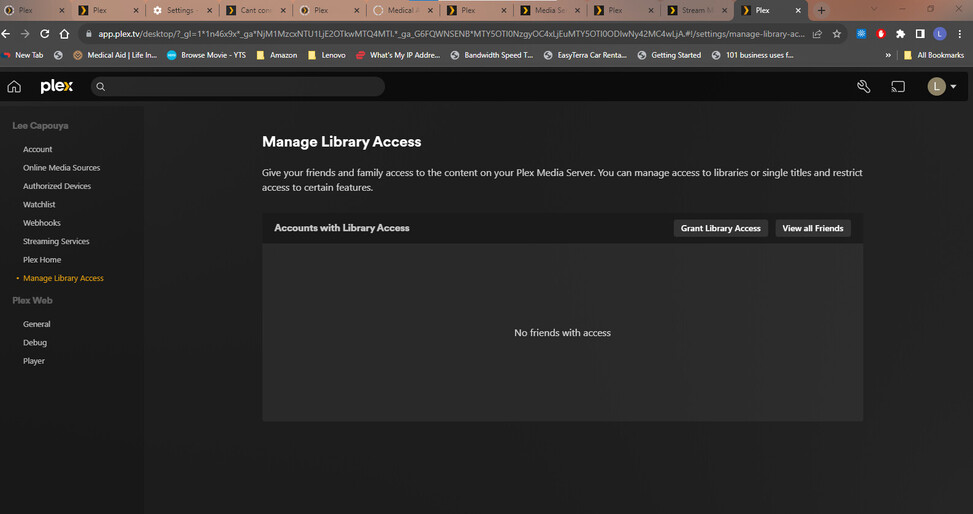The image size is (973, 514).
Task: Switch to the Stream M browser tab
Action: click(x=696, y=11)
